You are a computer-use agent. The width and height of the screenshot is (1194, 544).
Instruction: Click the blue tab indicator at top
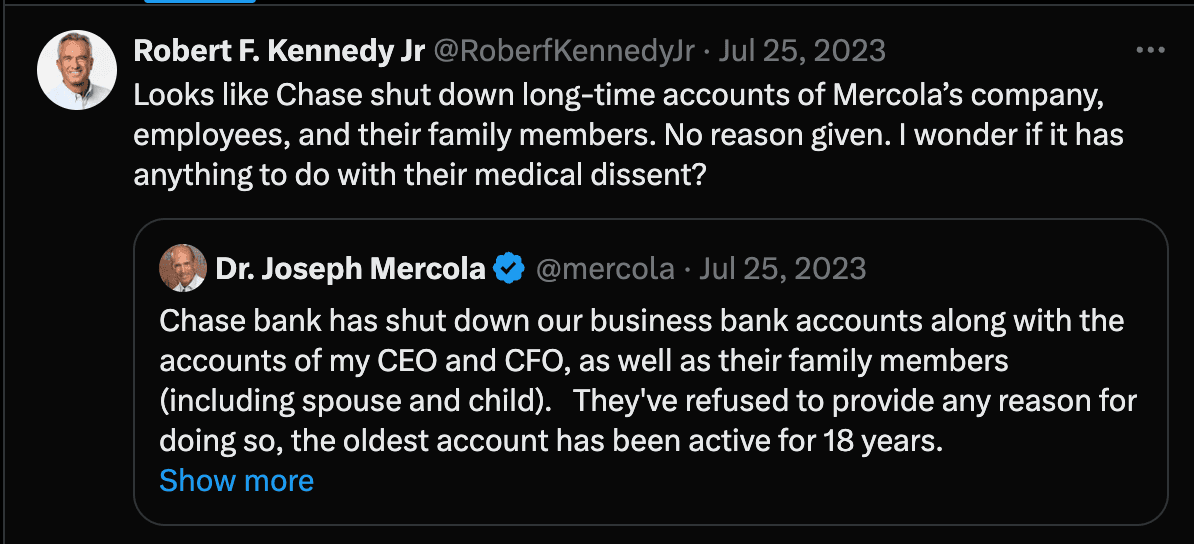tap(200, 1)
